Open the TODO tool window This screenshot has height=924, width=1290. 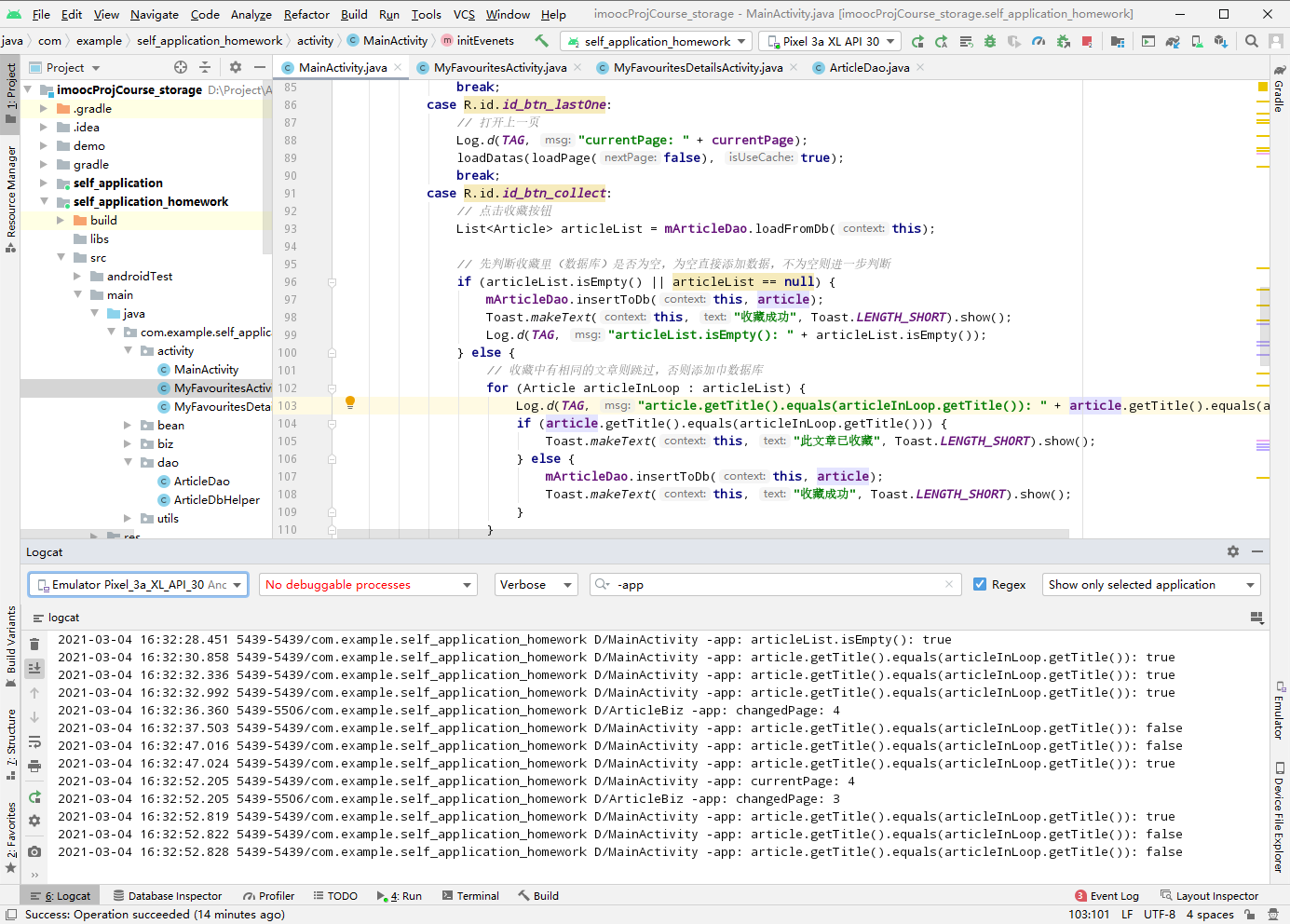335,895
